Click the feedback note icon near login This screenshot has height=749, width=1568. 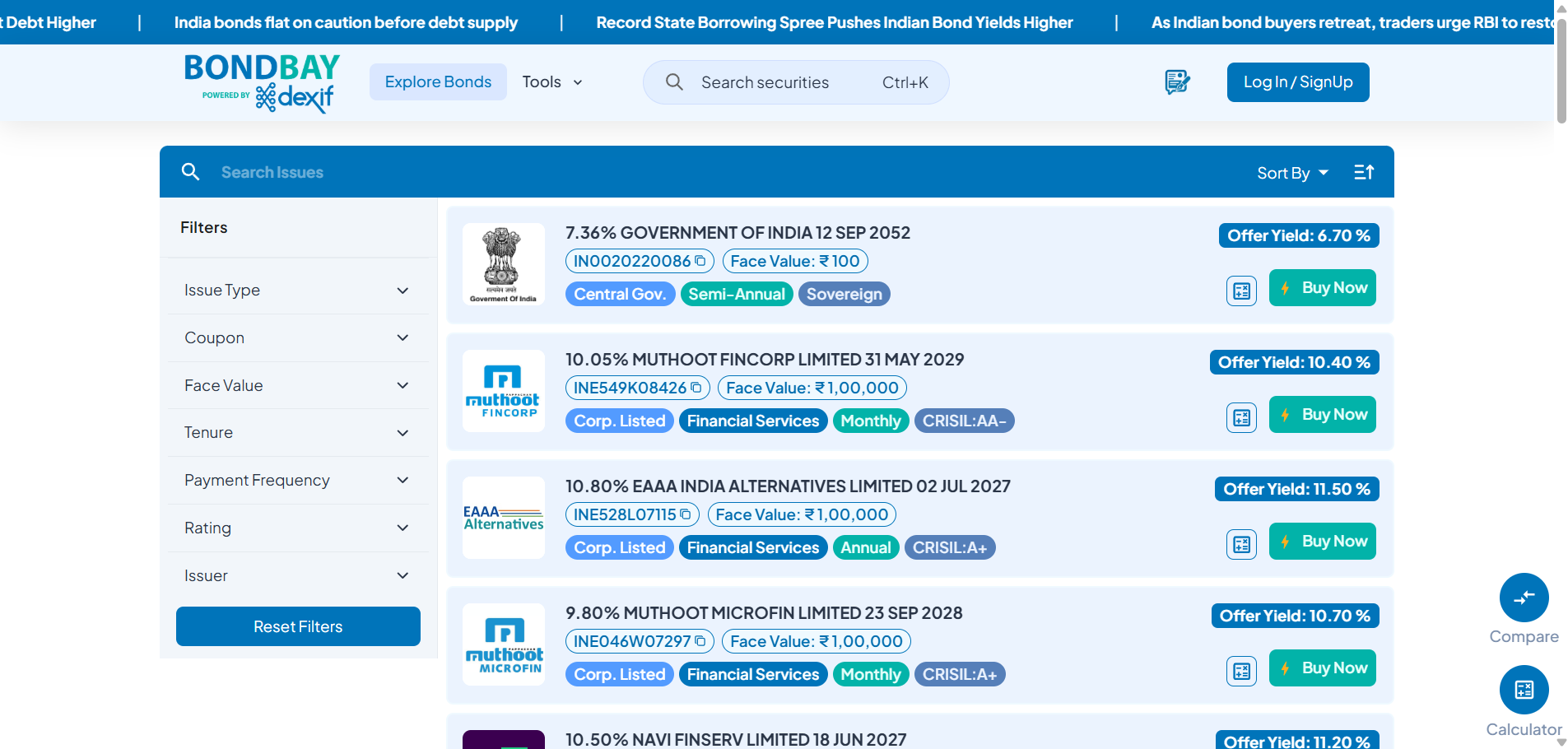pyautogui.click(x=1177, y=82)
